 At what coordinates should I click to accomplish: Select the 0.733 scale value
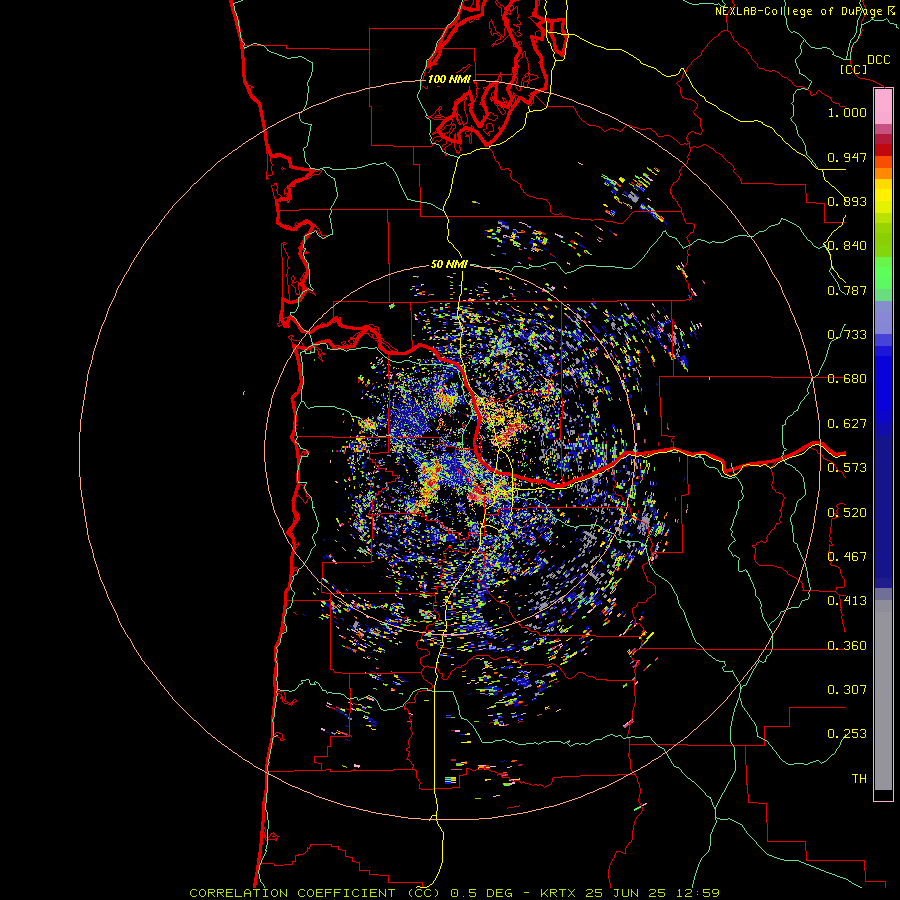click(x=847, y=335)
